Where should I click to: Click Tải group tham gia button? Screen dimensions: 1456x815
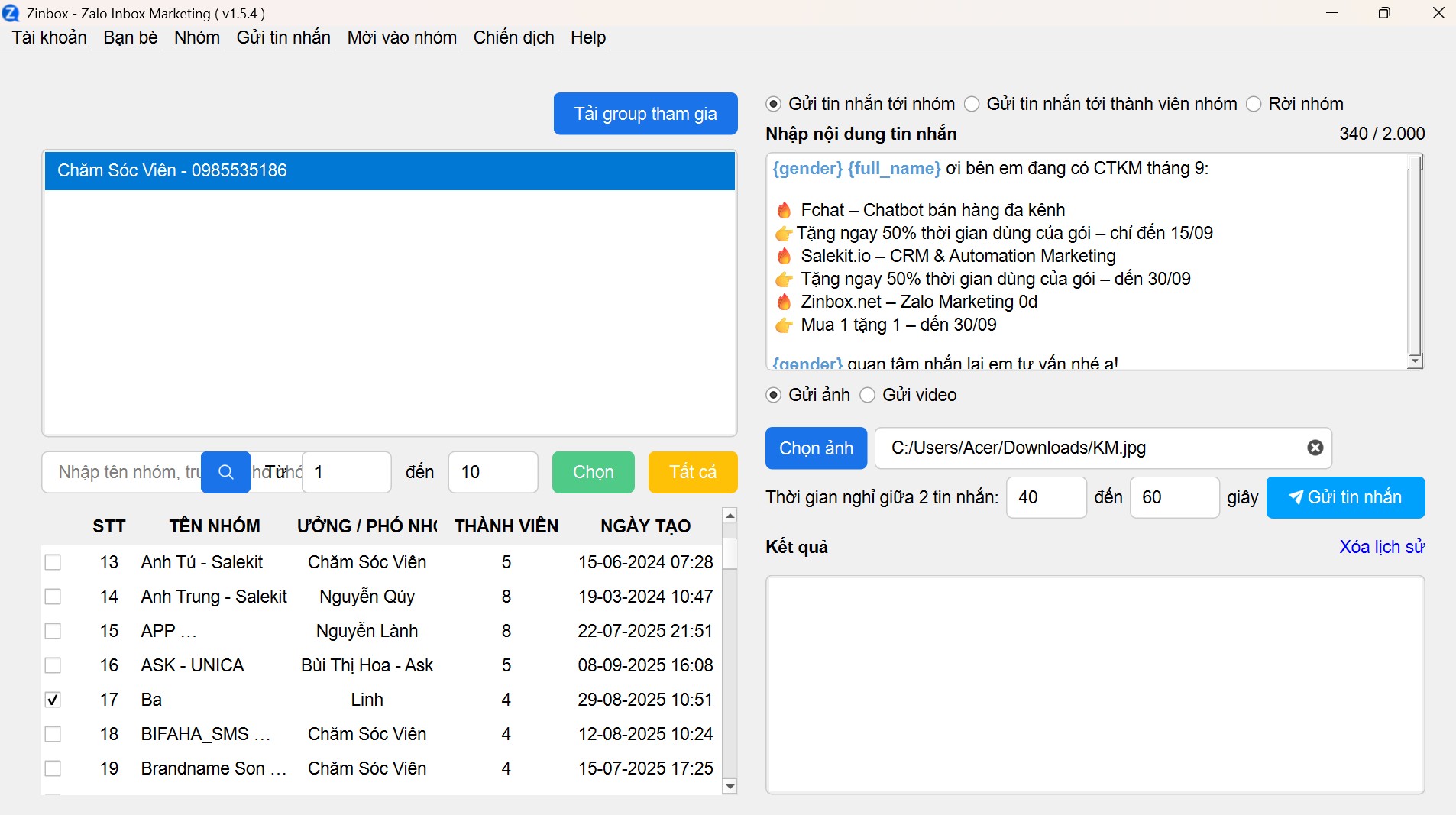click(x=645, y=114)
